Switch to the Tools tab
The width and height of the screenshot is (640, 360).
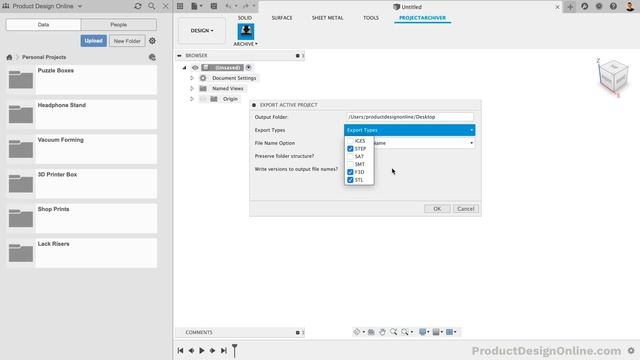371,18
